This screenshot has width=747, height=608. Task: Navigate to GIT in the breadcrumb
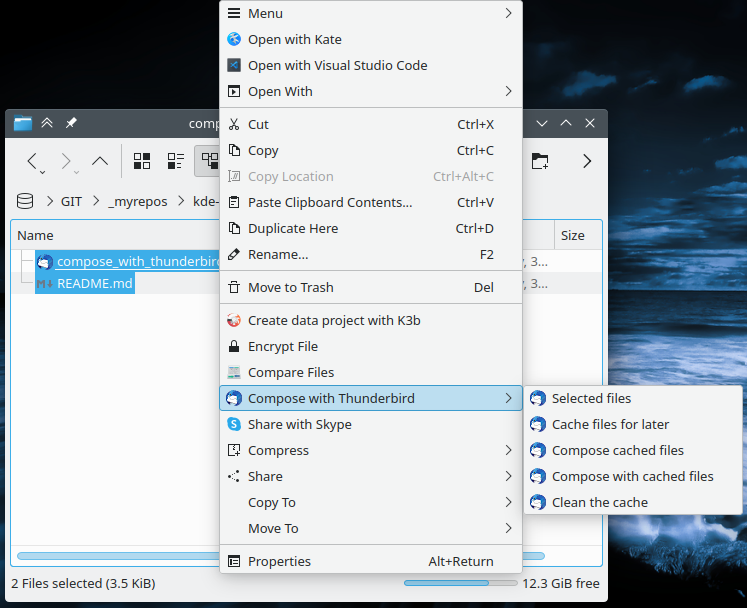(x=71, y=202)
